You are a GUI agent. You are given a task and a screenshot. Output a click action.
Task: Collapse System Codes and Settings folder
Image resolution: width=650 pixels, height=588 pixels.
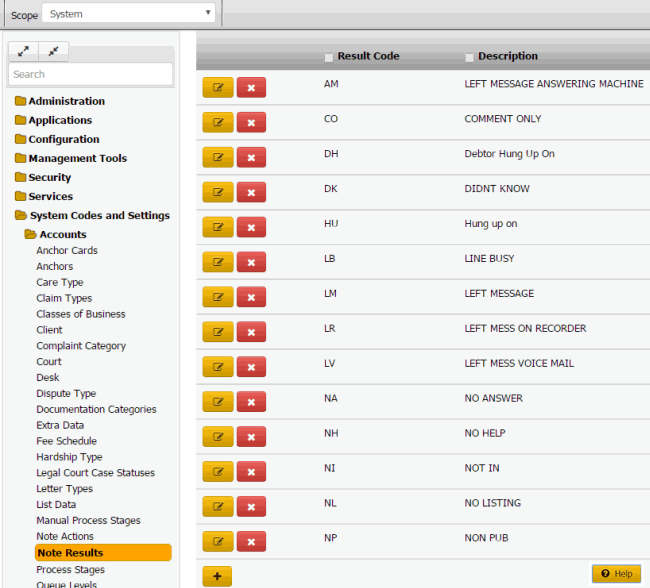99,215
